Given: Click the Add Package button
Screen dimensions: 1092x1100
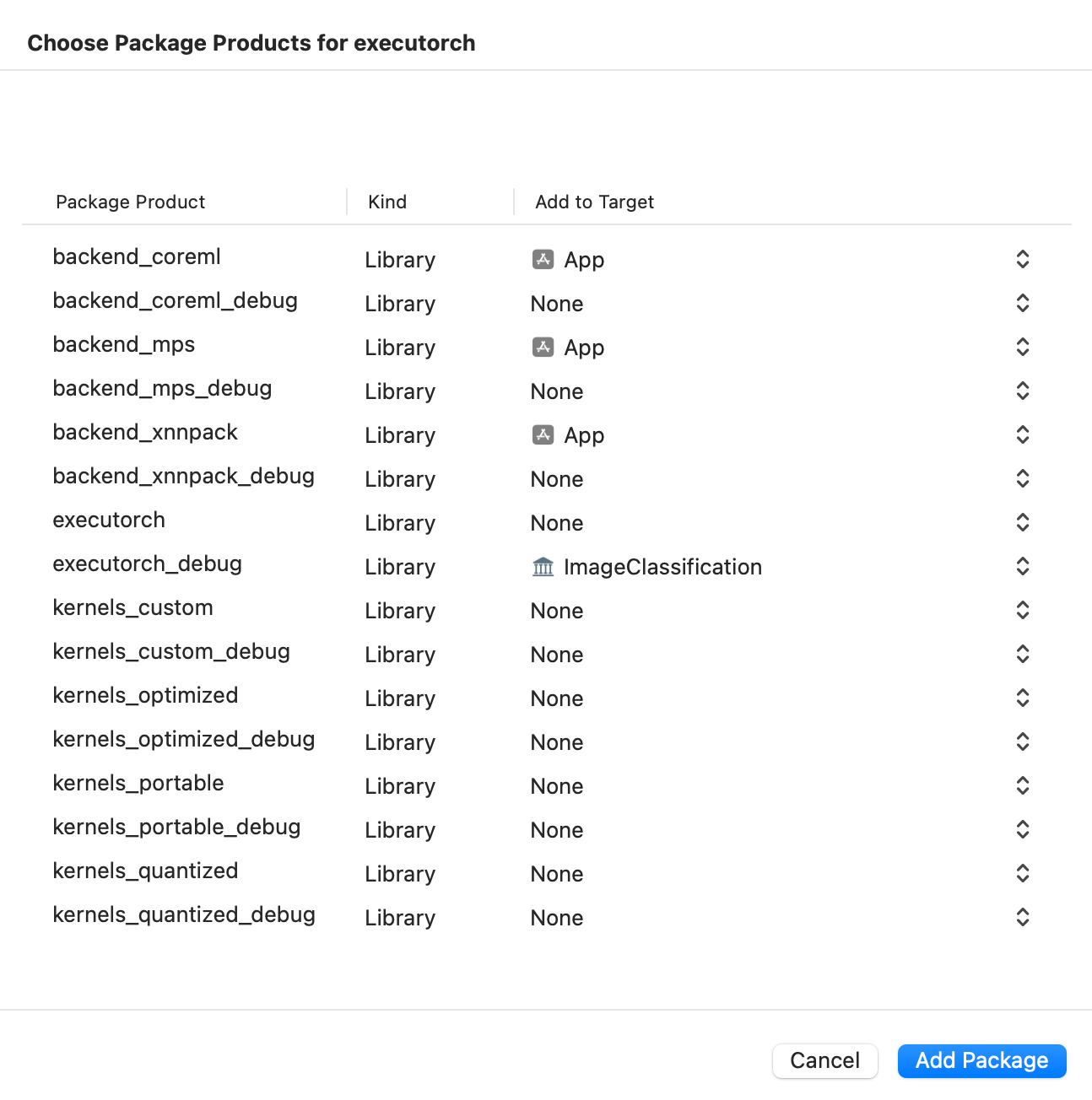Looking at the screenshot, I should click(981, 1060).
